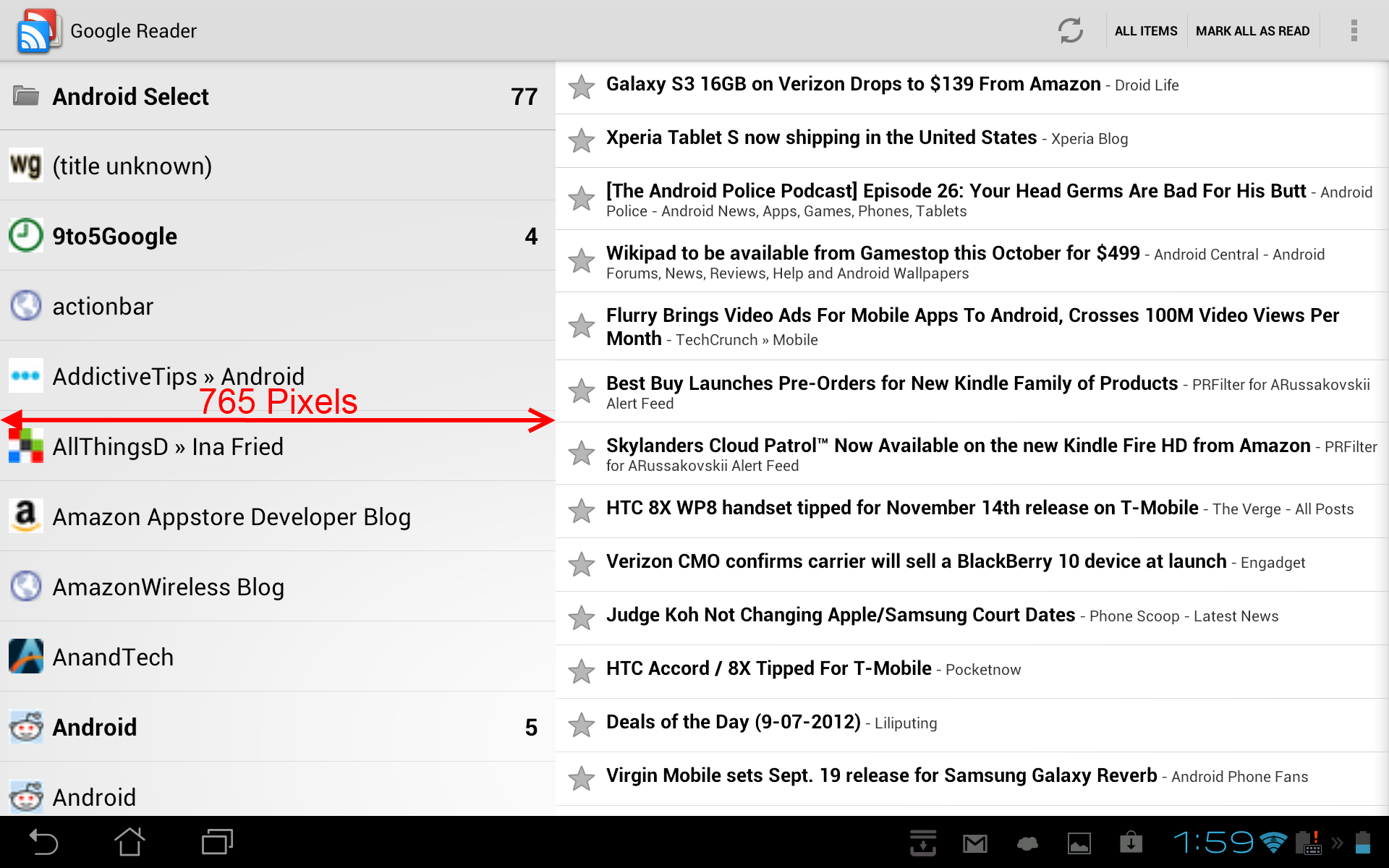Open Android Police Podcast Episode 26 article
This screenshot has width=1389, height=868.
click(972, 199)
